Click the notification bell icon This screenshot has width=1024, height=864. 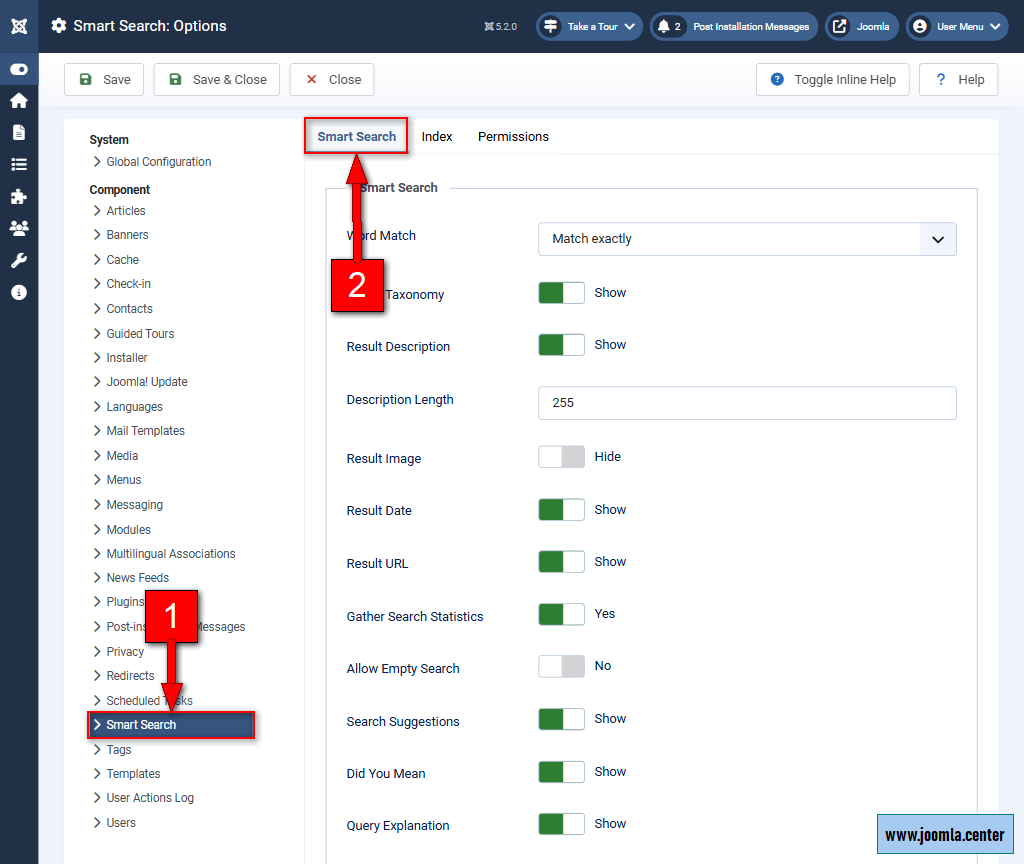(664, 27)
